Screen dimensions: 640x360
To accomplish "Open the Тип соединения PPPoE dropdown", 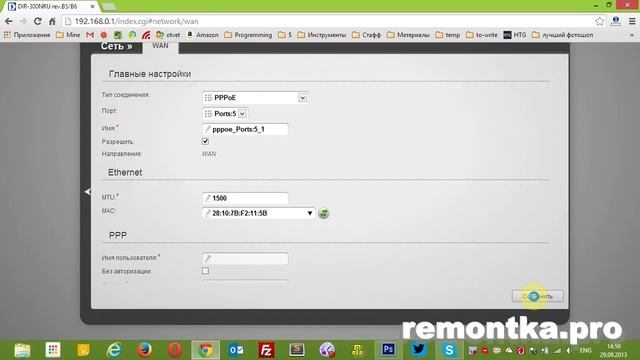I will 255,98.
